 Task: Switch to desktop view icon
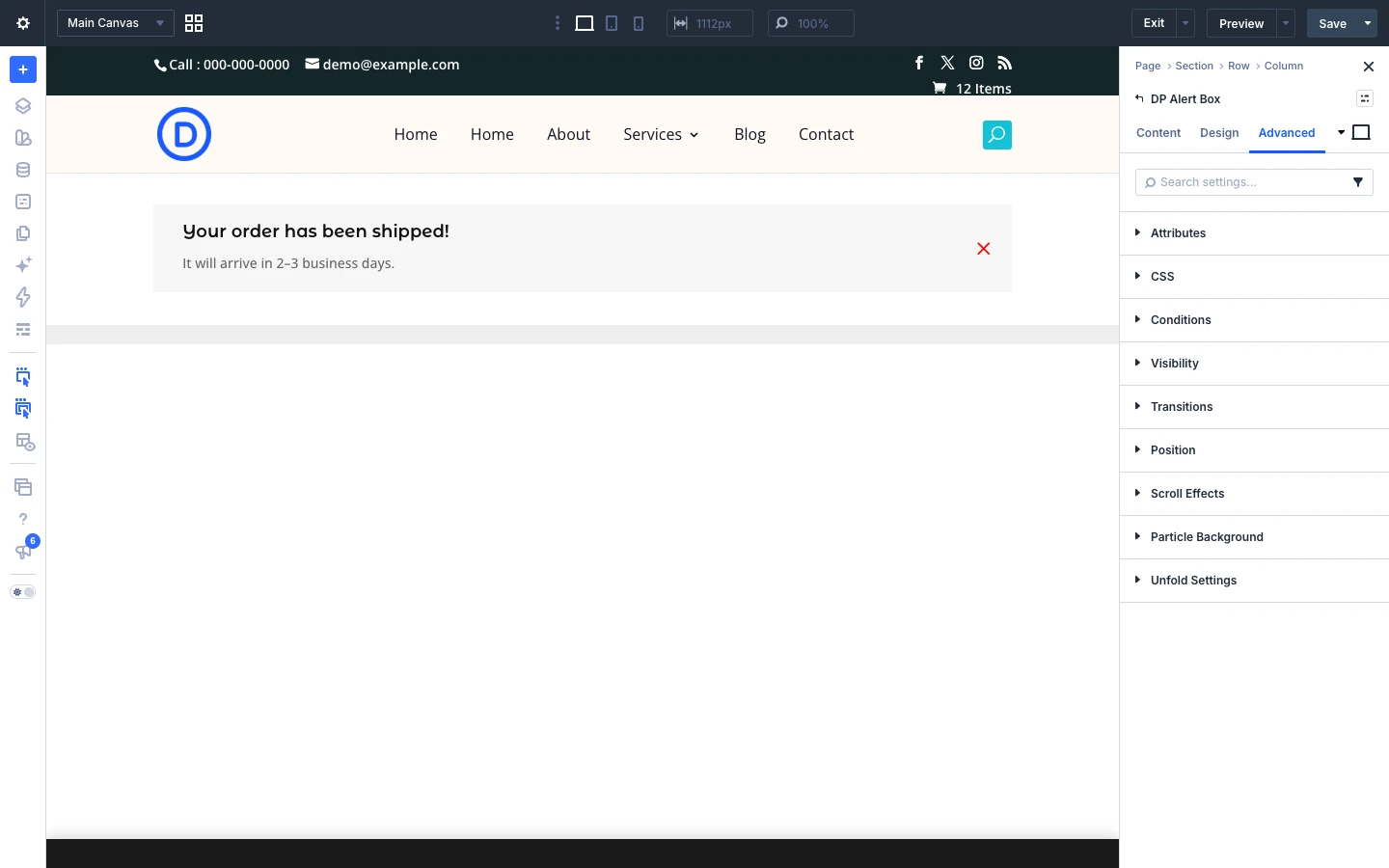(x=585, y=23)
